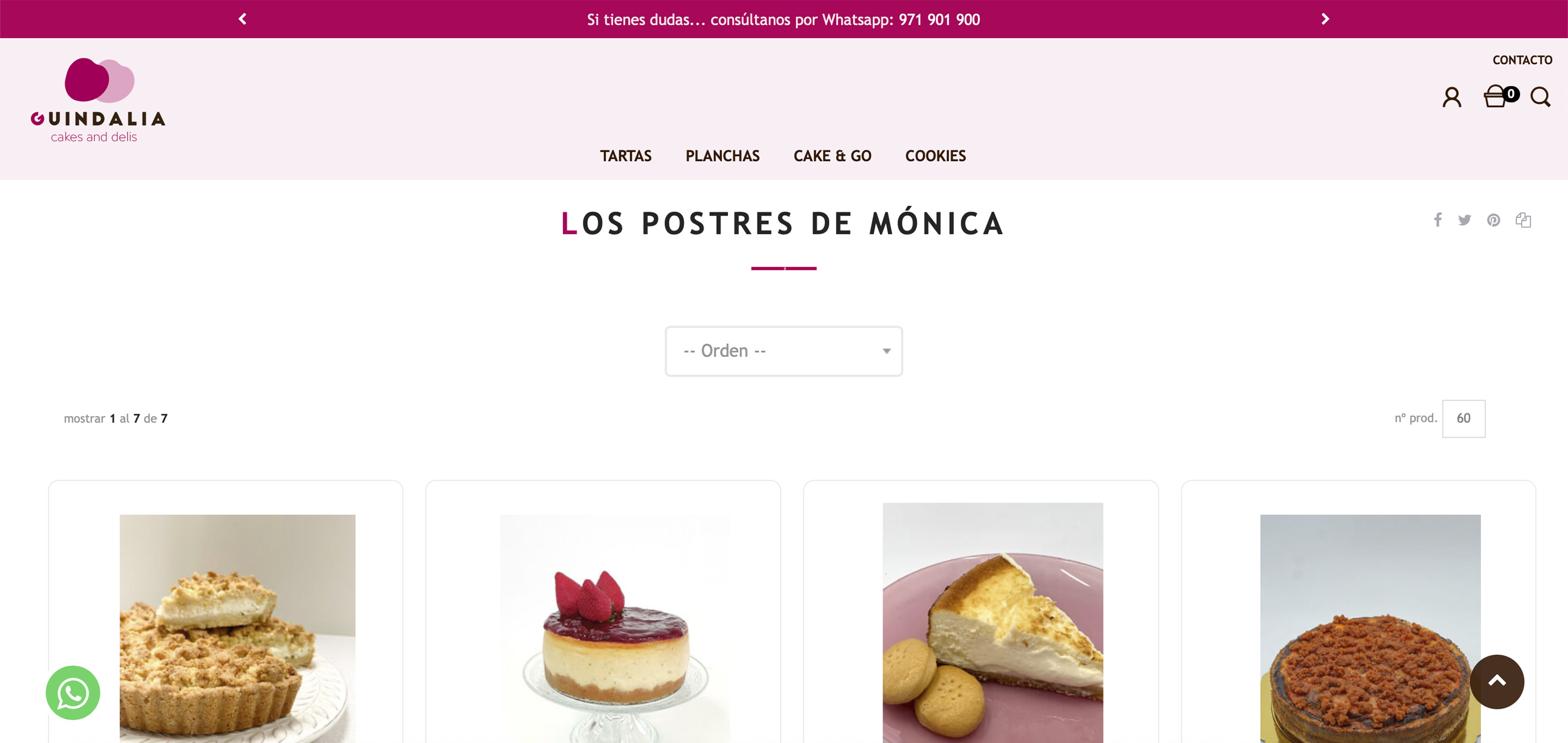Show next announcement banner message
The image size is (1568, 743).
(x=1325, y=19)
